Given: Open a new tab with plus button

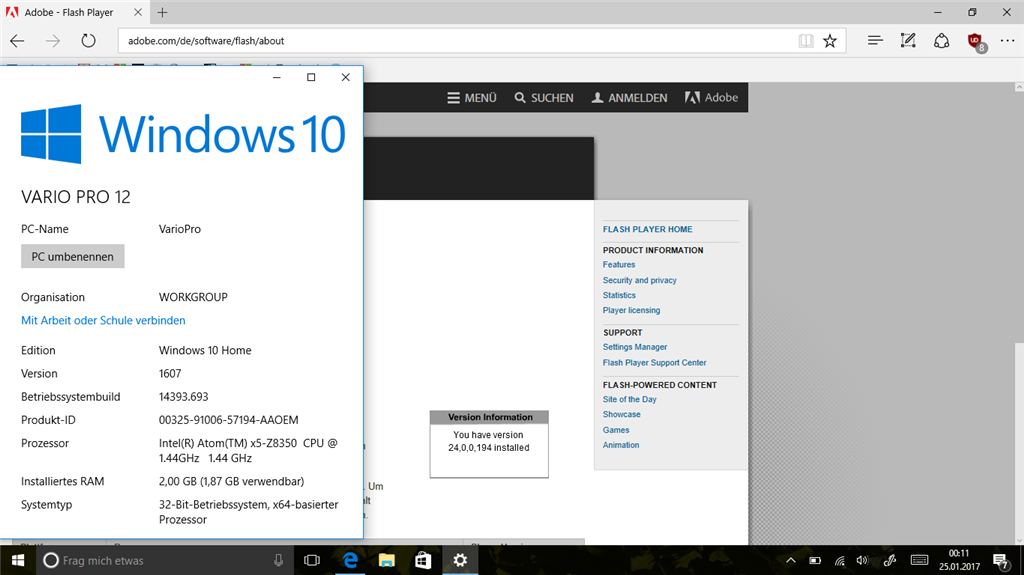Looking at the screenshot, I should (x=163, y=12).
